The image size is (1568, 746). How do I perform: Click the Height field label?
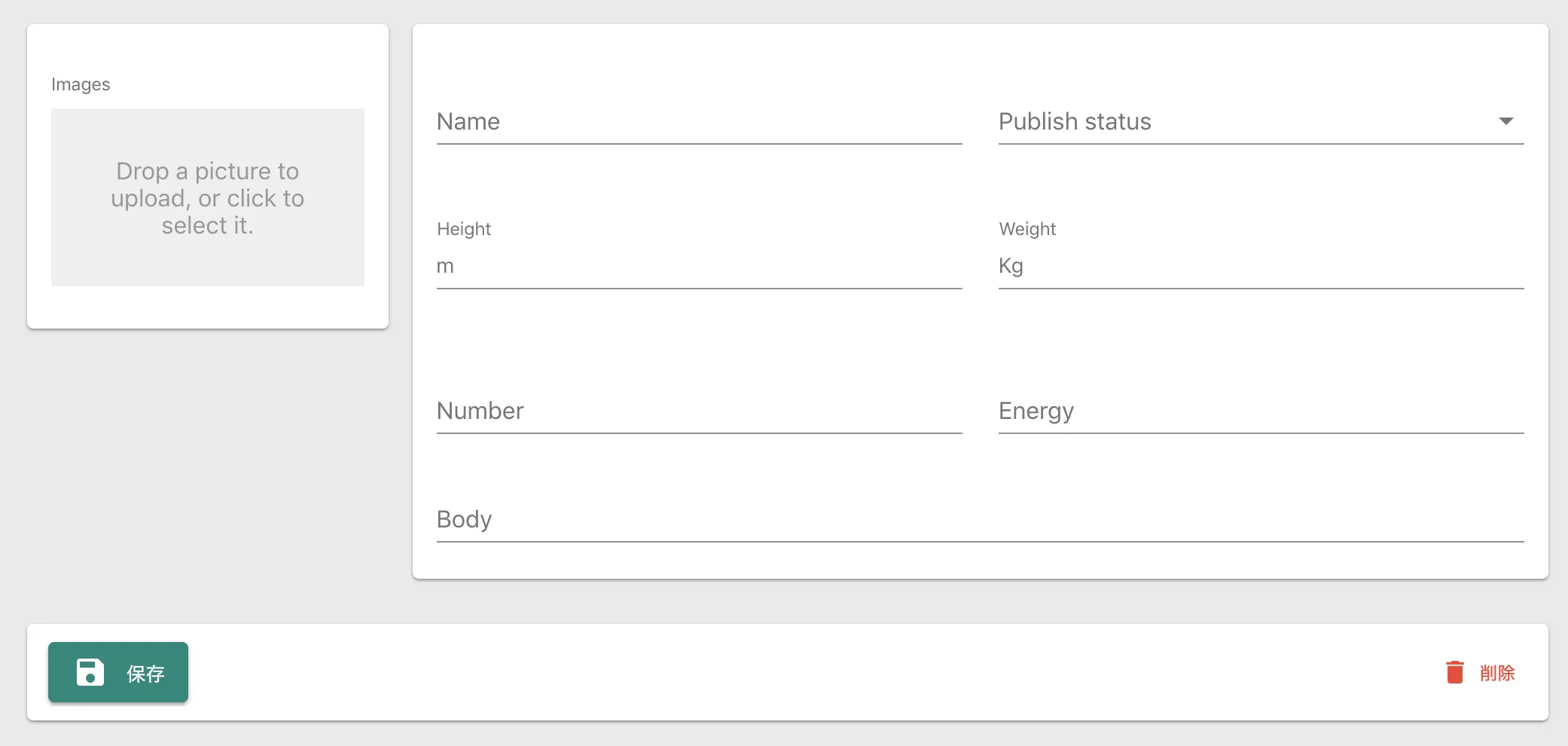(464, 229)
